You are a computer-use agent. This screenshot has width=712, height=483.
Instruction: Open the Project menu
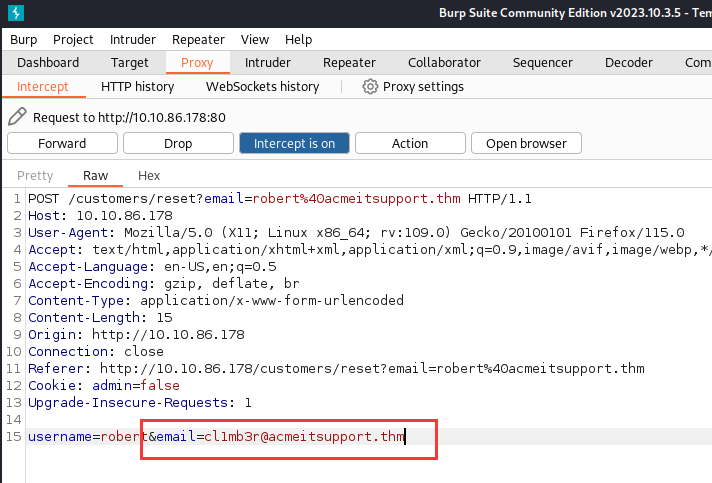[x=73, y=39]
